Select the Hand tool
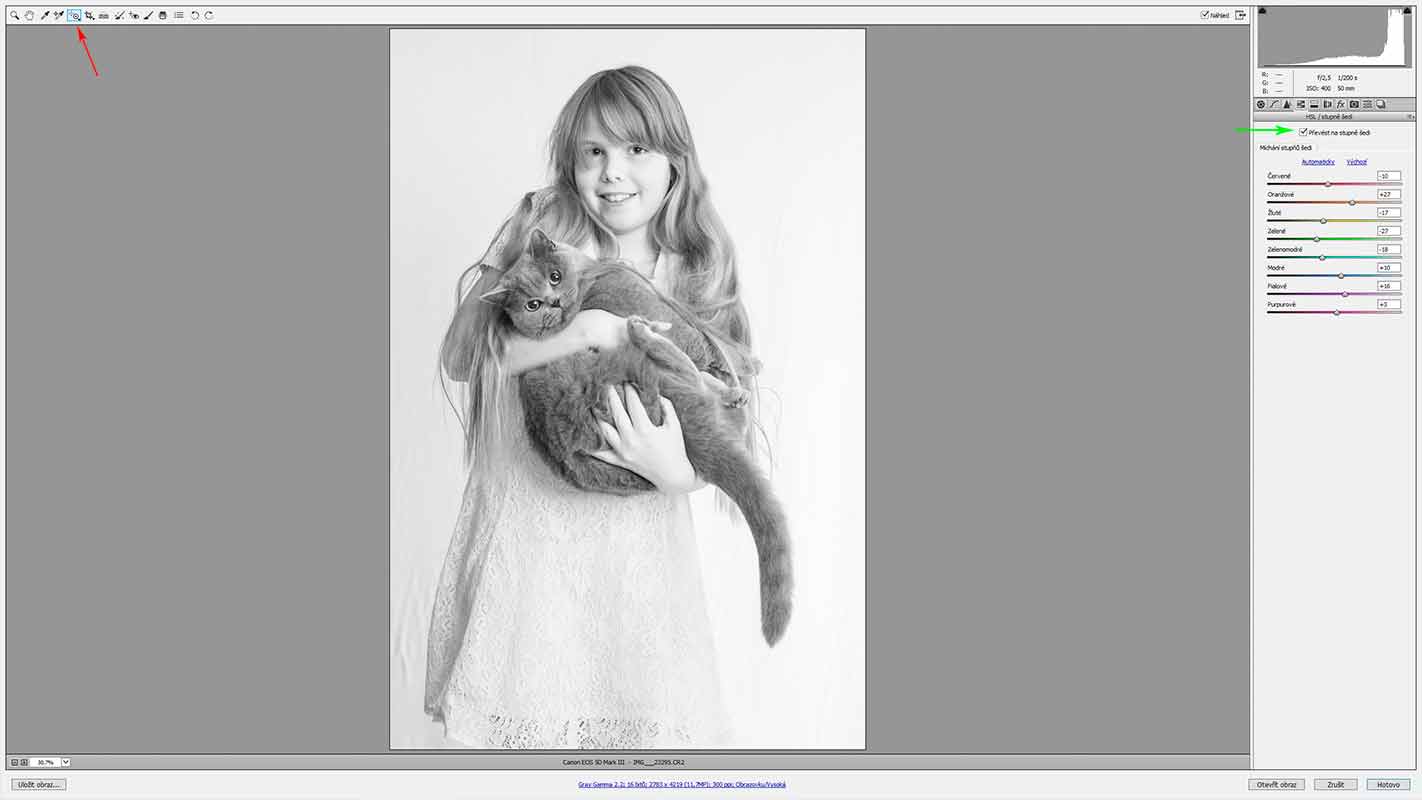The width and height of the screenshot is (1422, 800). (x=29, y=16)
